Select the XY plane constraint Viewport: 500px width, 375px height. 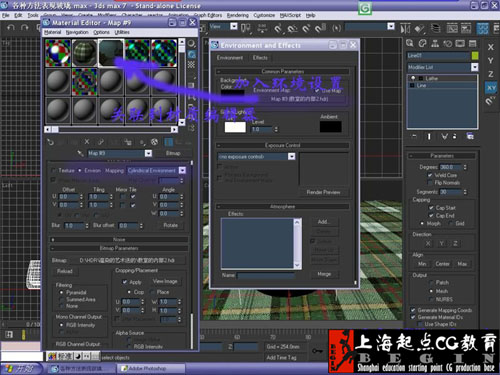(x=491, y=88)
